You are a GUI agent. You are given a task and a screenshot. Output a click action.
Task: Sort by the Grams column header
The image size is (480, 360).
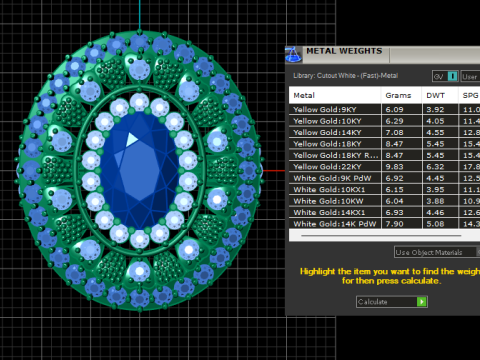click(401, 95)
